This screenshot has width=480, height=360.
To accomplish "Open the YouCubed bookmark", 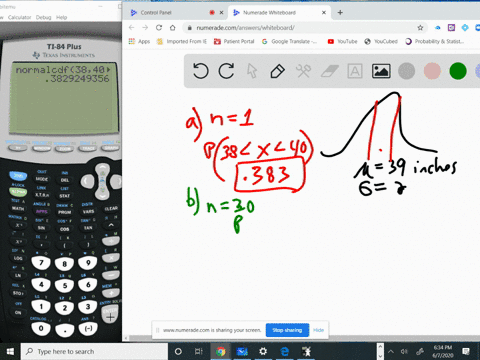I will coord(381,41).
